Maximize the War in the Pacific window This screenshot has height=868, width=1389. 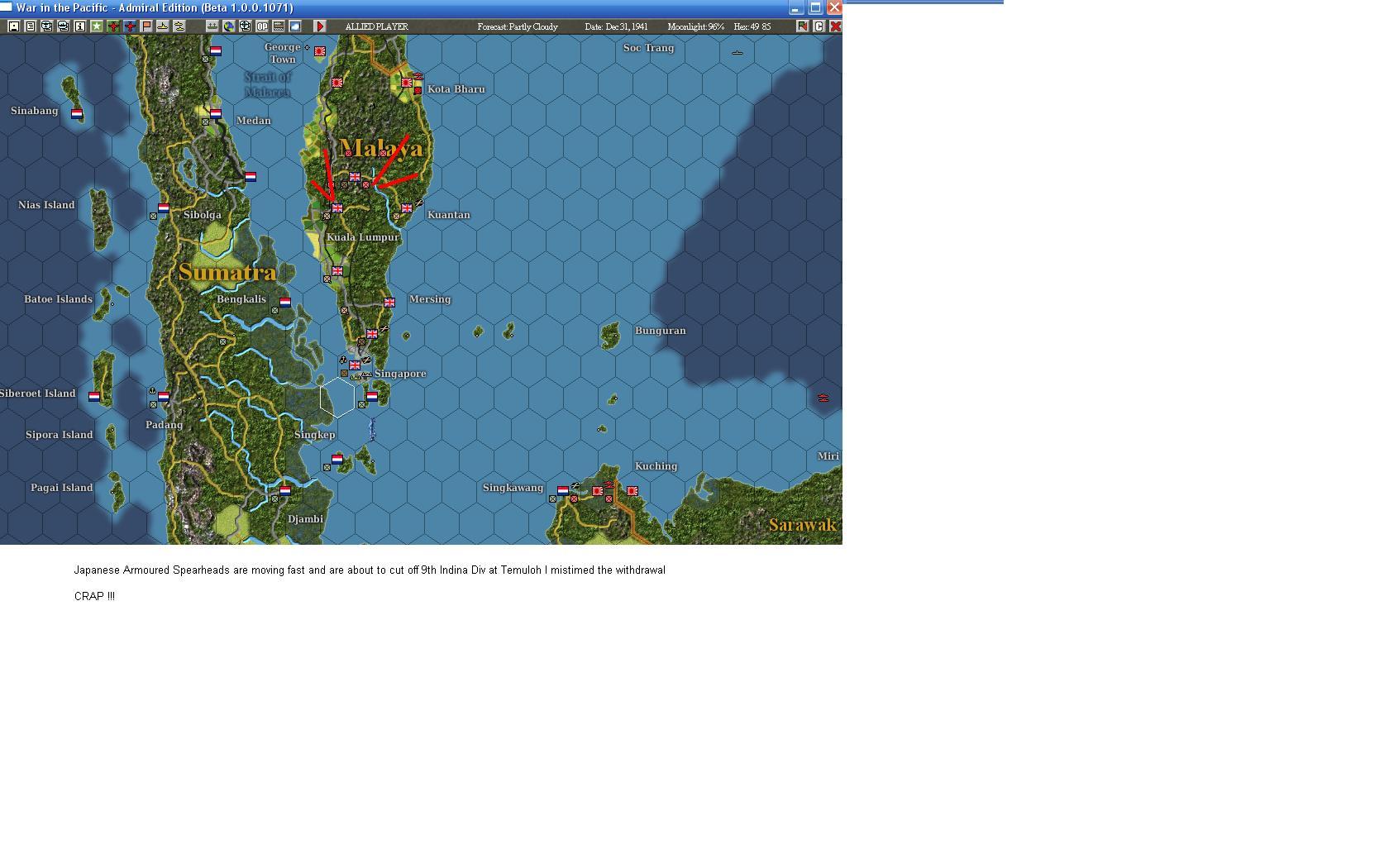point(815,8)
